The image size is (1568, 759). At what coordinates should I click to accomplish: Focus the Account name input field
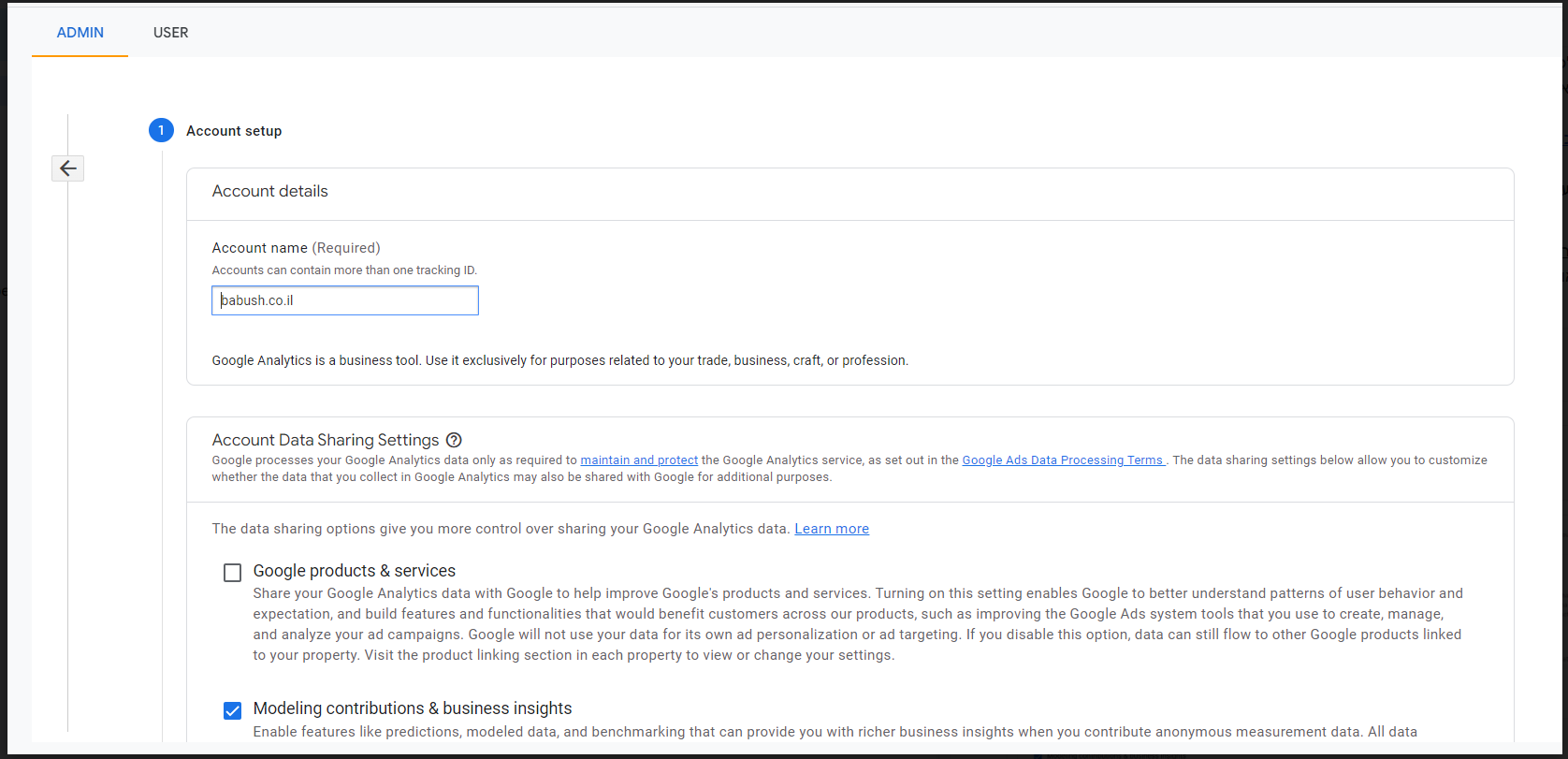point(345,300)
